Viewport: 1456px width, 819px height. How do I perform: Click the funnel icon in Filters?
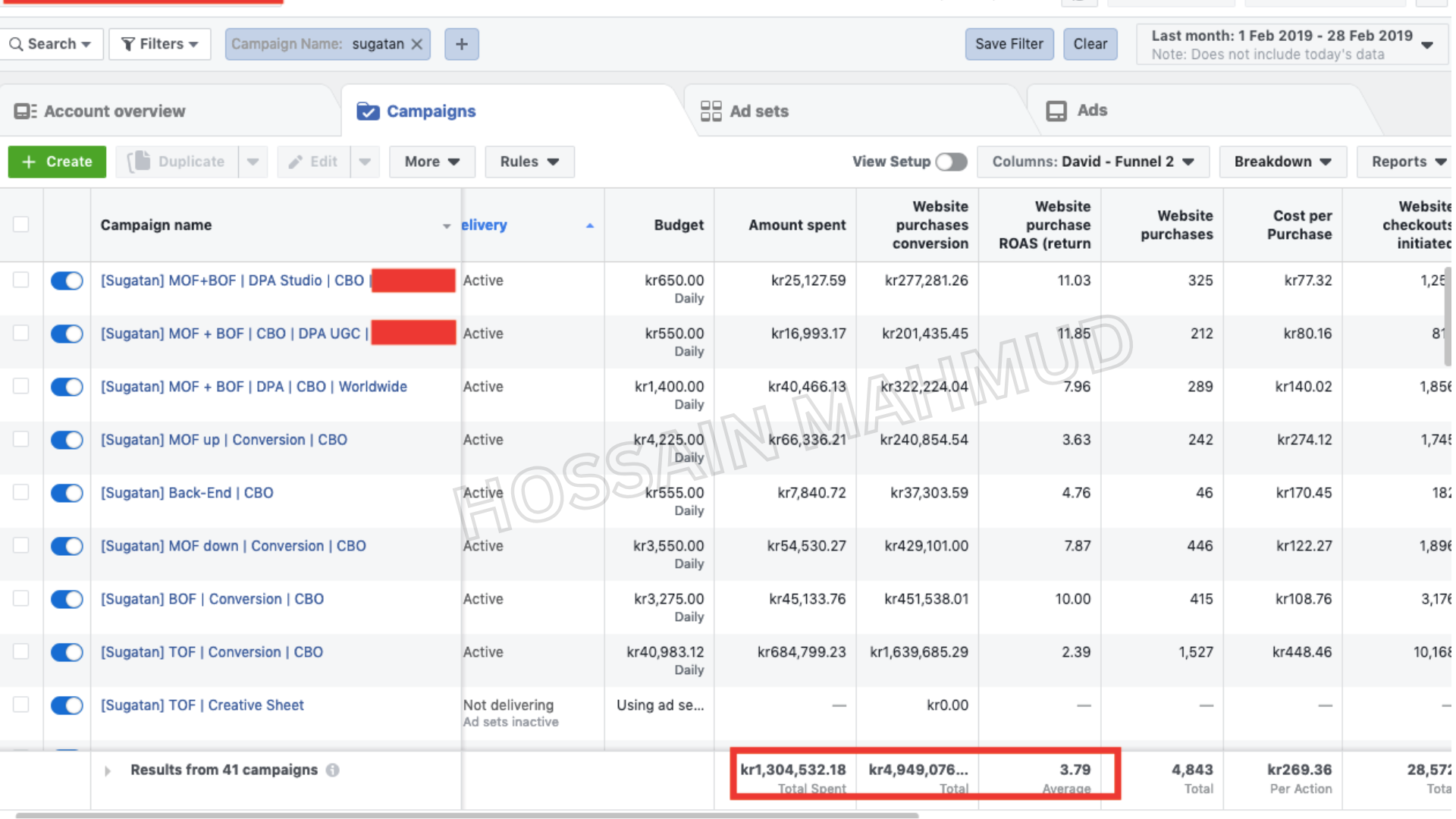coord(127,44)
